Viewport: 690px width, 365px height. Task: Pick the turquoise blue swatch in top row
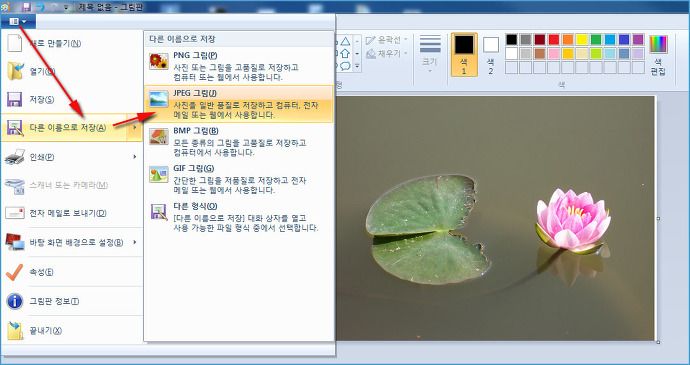[610, 40]
